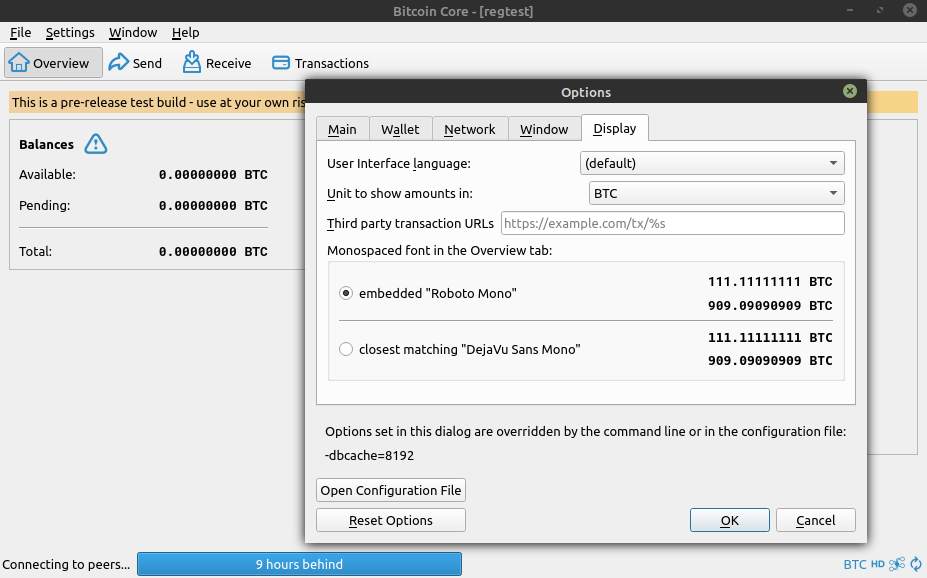This screenshot has width=927, height=578.
Task: Click the Send toolbar icon
Action: 135,62
